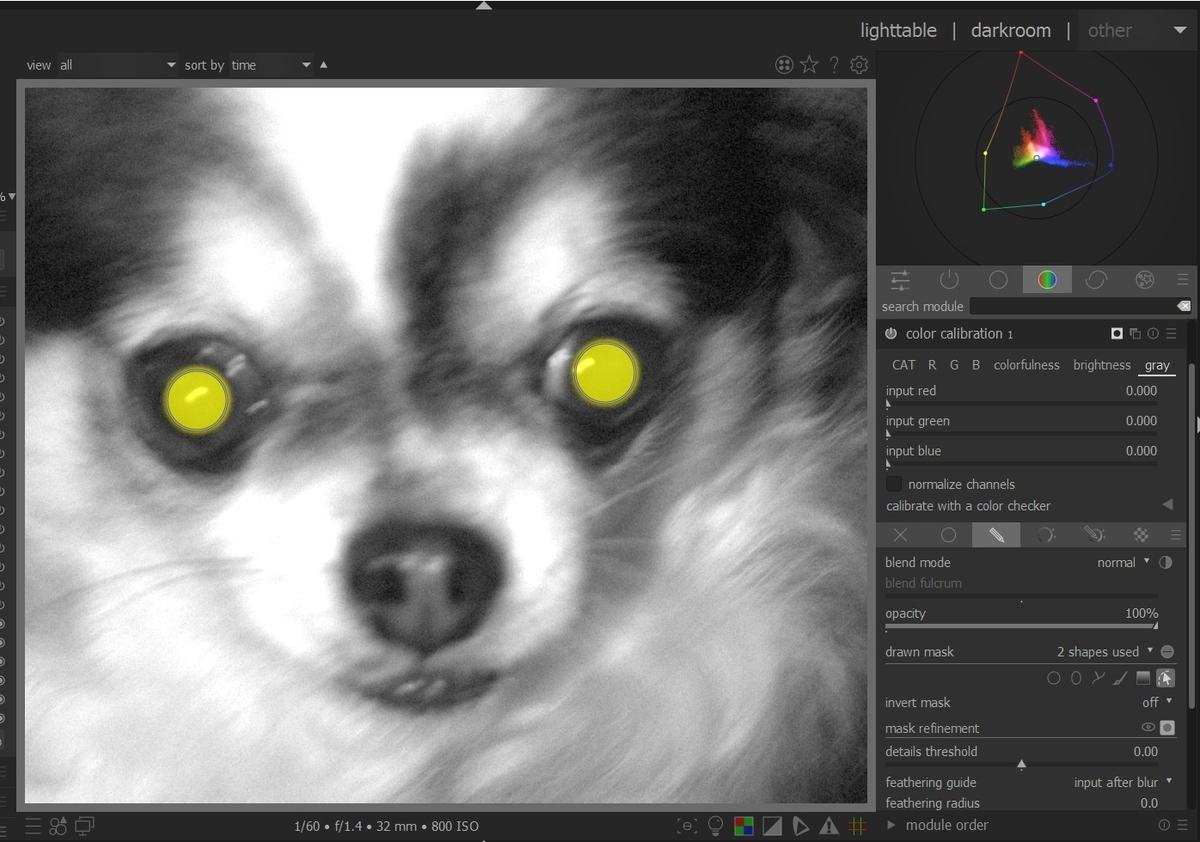Image resolution: width=1200 pixels, height=842 pixels.
Task: Toggle ISO 12646 color assessment bulb
Action: (715, 826)
